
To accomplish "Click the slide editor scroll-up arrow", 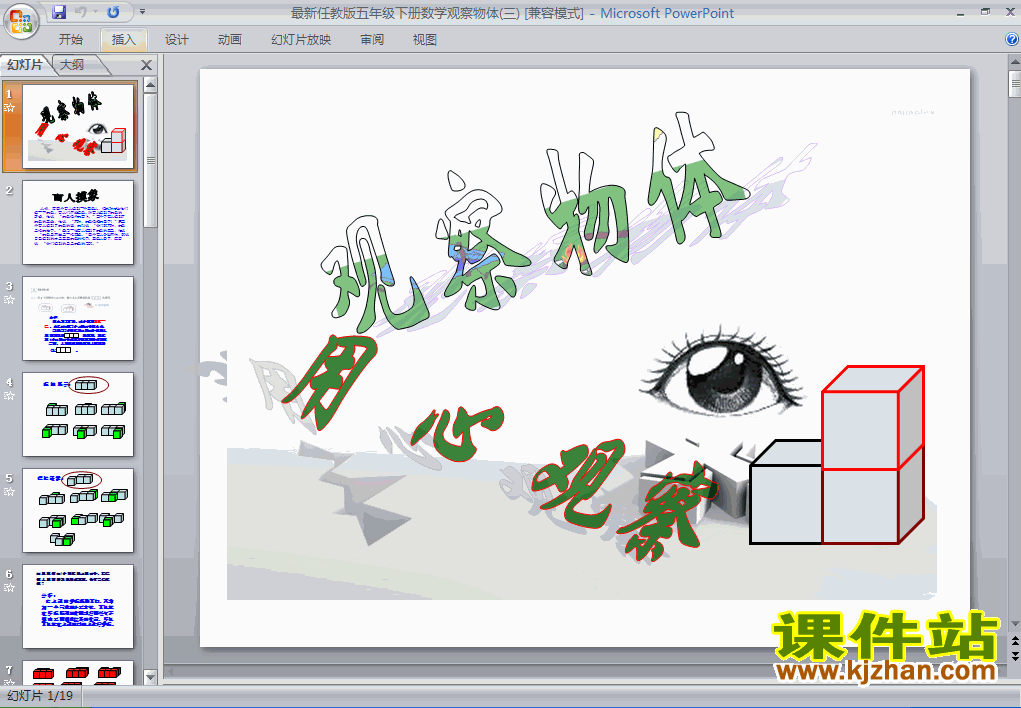I will pos(1014,63).
